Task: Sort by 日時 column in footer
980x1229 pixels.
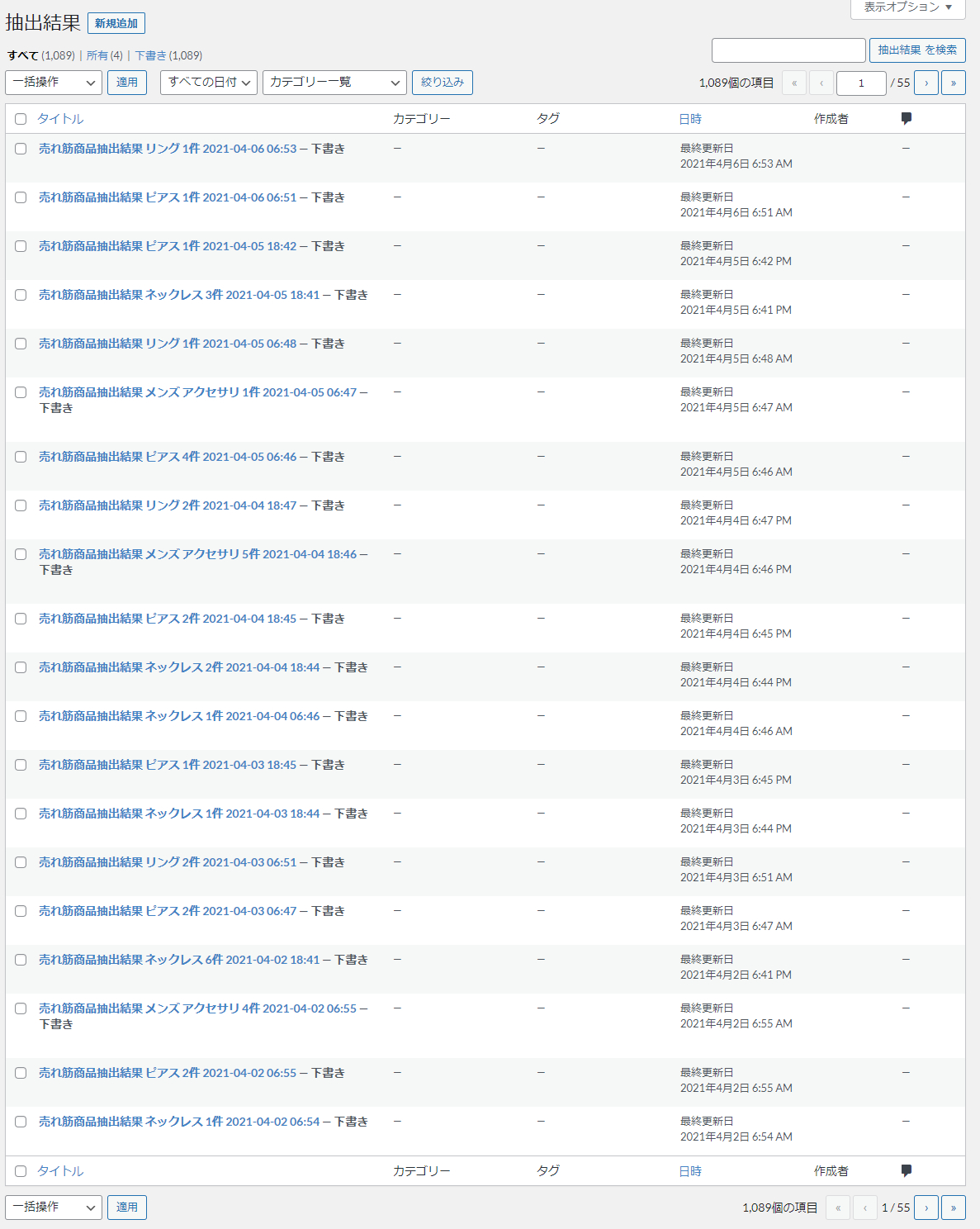Action: (690, 1171)
